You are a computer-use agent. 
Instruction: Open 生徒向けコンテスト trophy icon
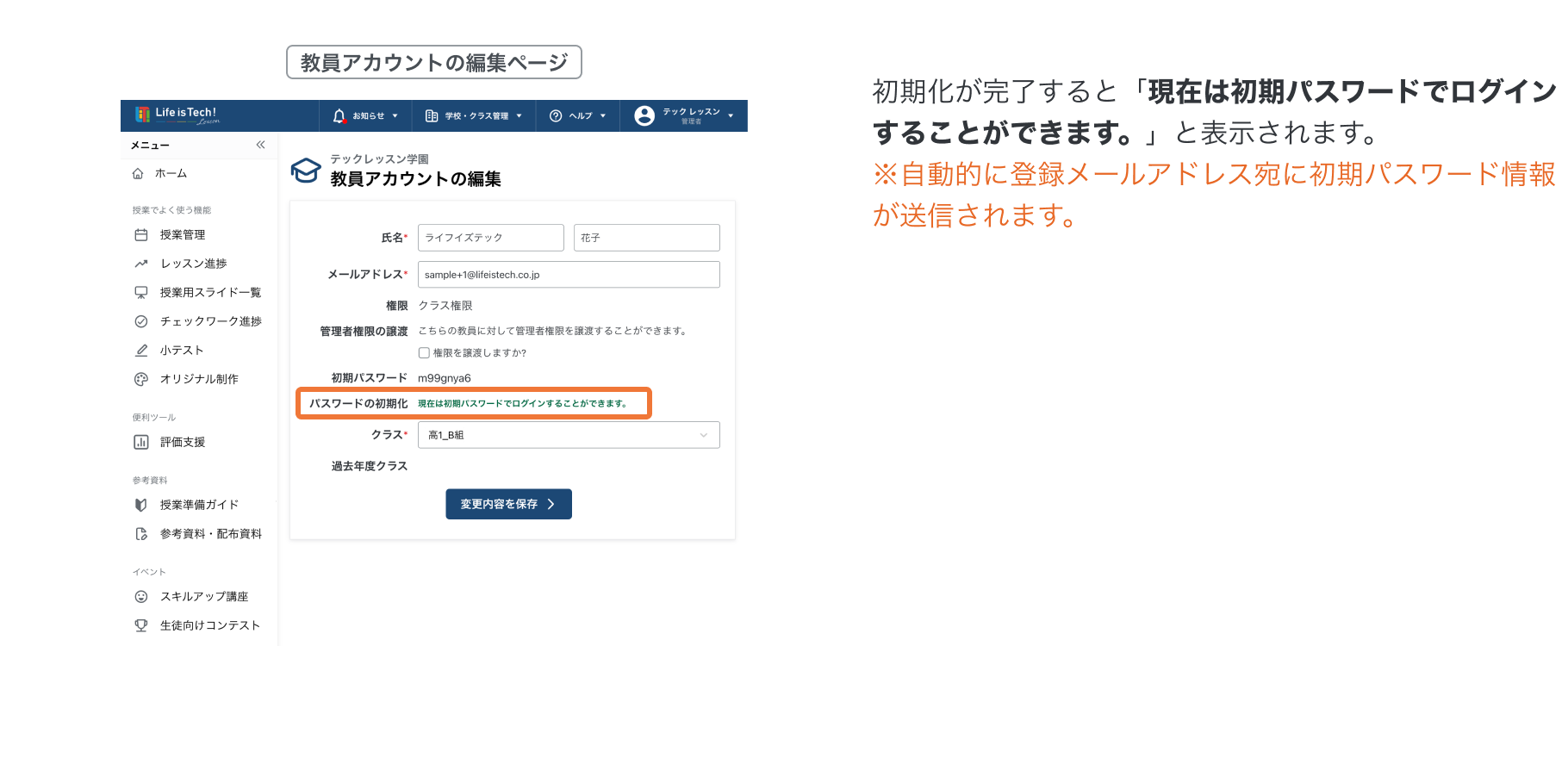pyautogui.click(x=141, y=625)
